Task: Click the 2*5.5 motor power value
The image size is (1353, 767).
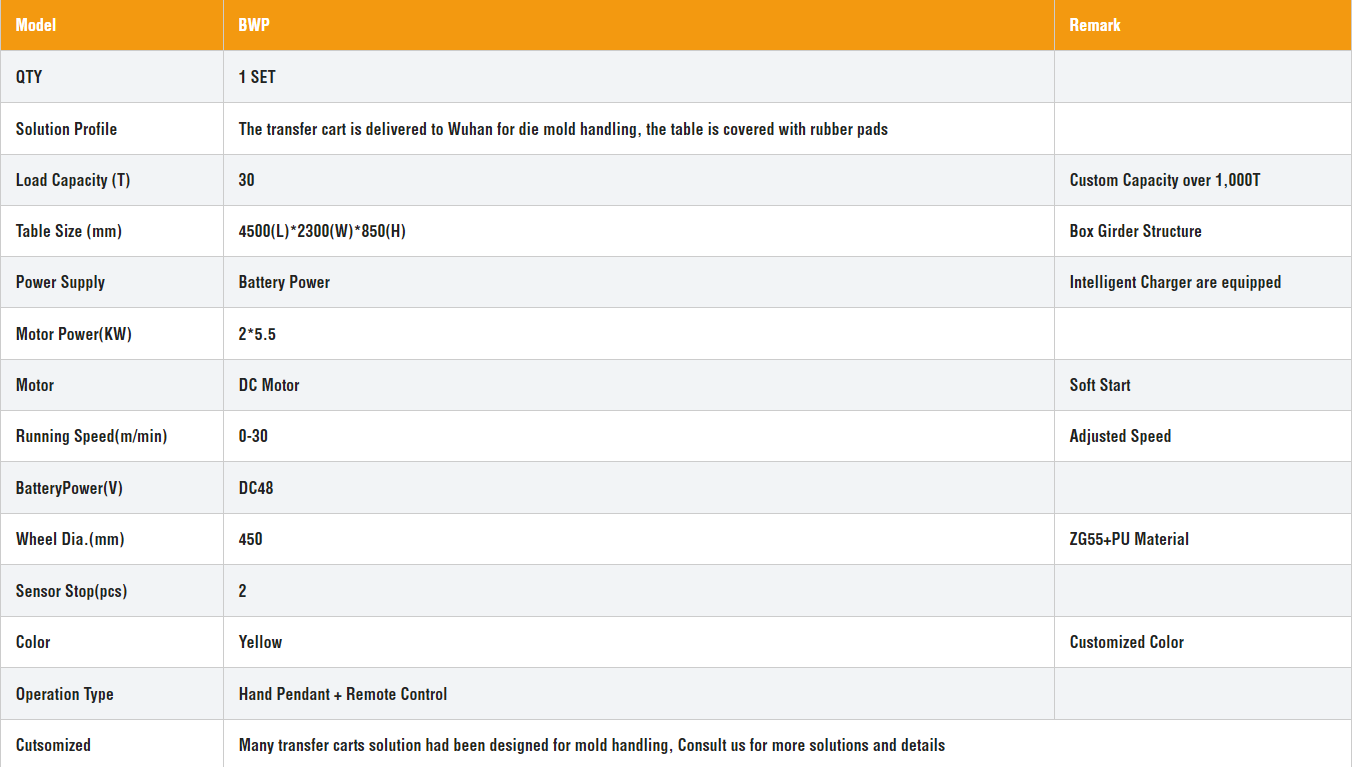Action: tap(257, 334)
